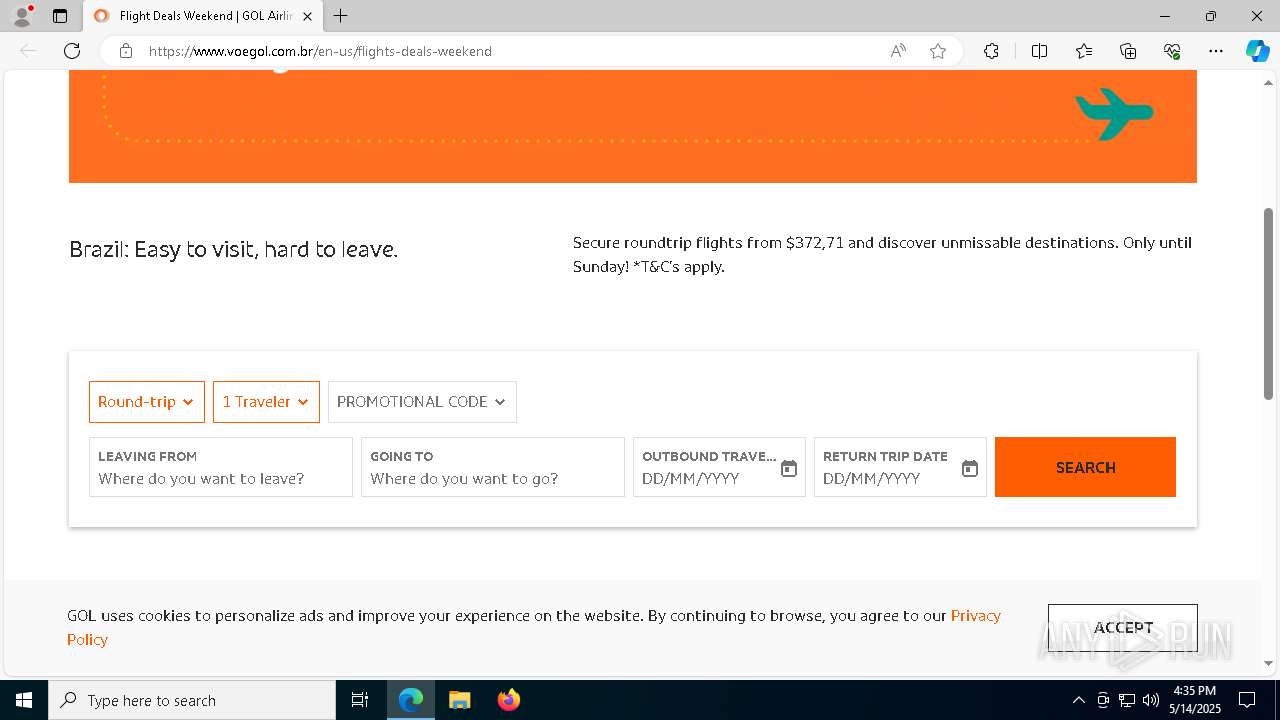Image resolution: width=1280 pixels, height=720 pixels.
Task: Refresh the current page
Action: (72, 51)
